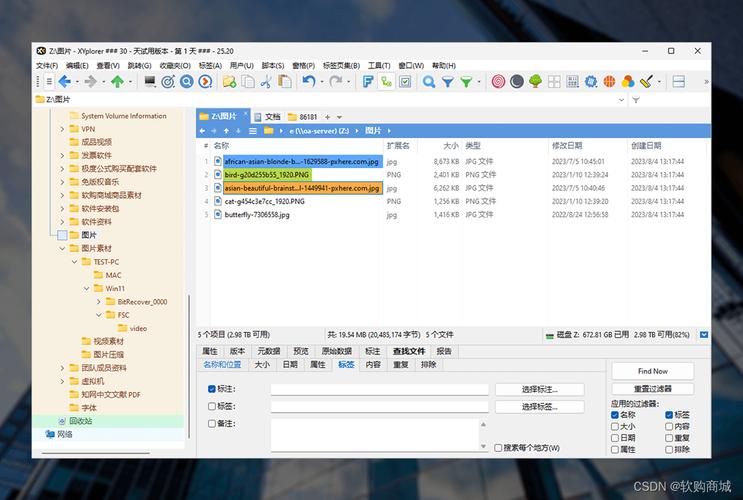Click the Find Now button
The height and width of the screenshot is (500, 743).
(x=652, y=371)
